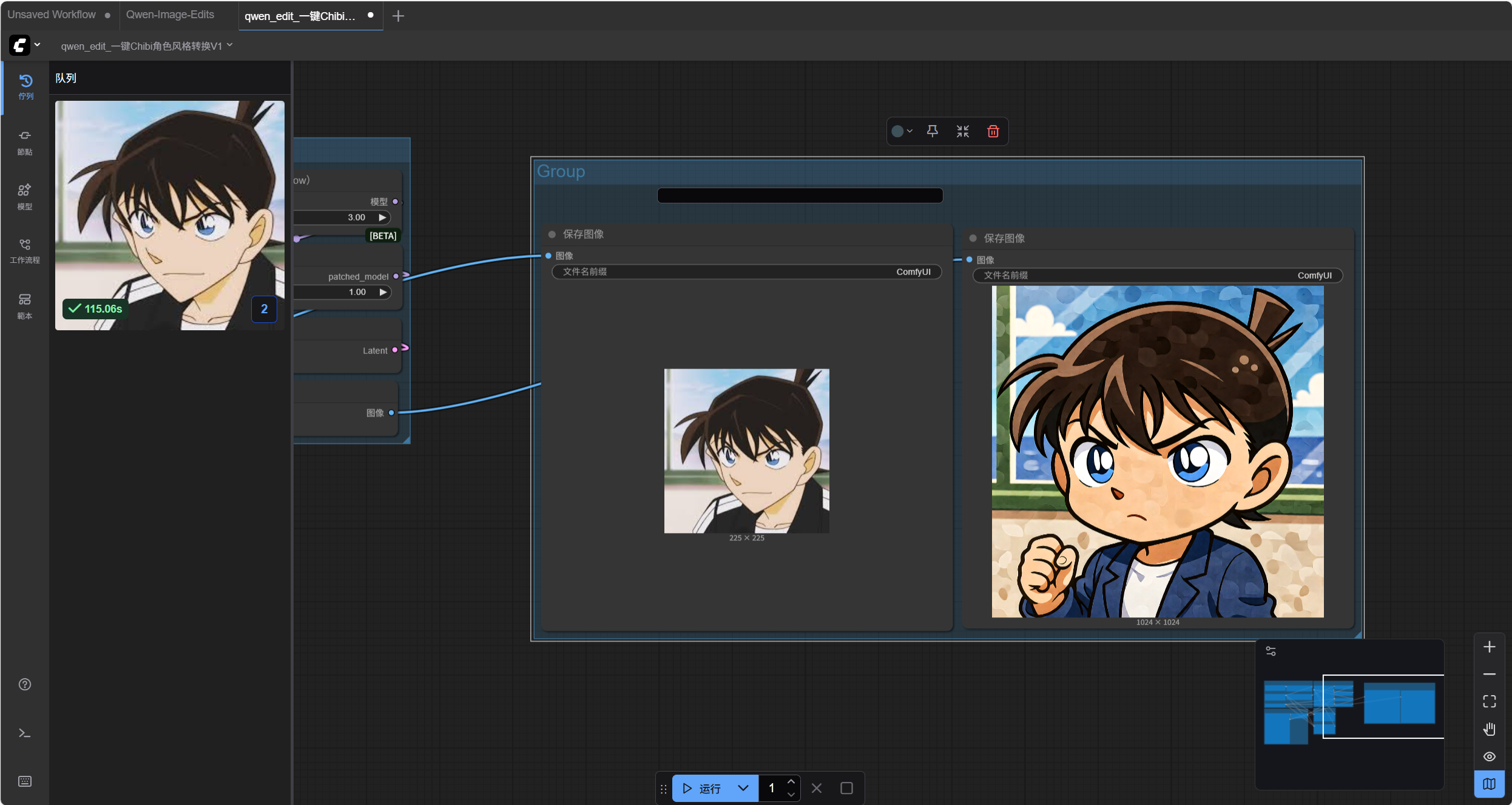Toggle the bottom console panel
The width and height of the screenshot is (1512, 805).
click(25, 733)
